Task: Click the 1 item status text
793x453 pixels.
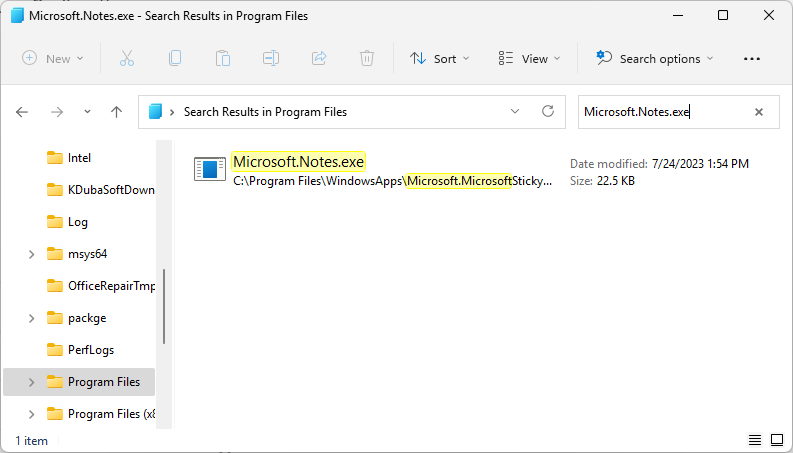Action: point(31,441)
